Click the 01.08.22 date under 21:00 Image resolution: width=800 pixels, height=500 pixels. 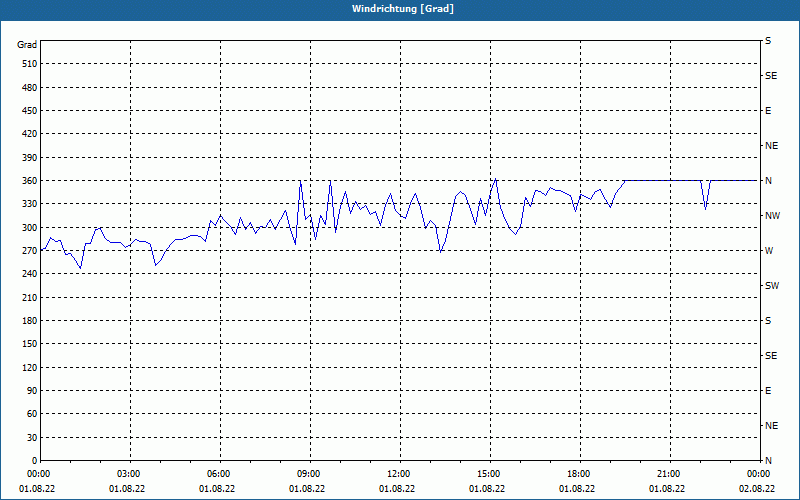point(667,489)
